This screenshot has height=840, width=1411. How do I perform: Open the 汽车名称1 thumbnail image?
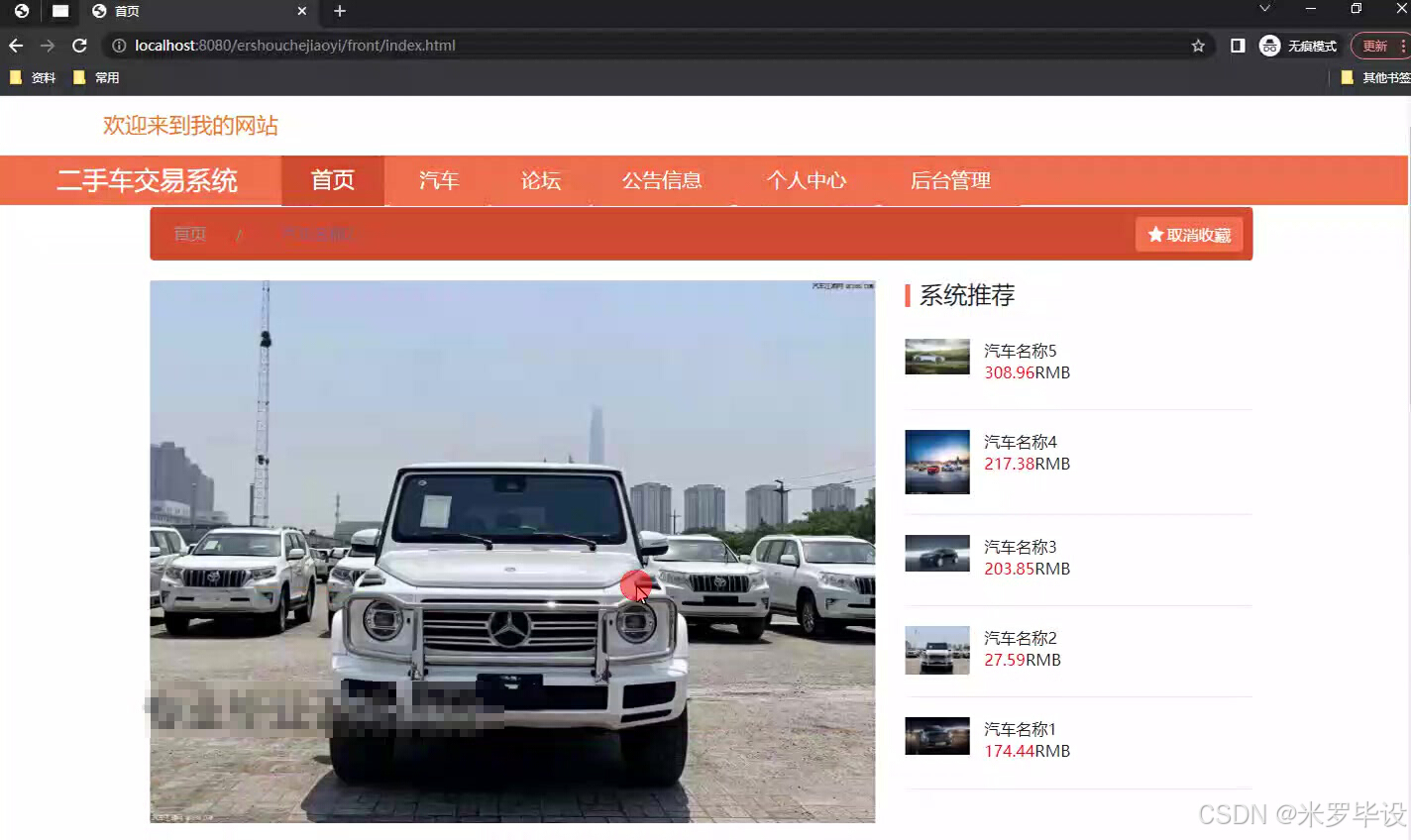937,736
